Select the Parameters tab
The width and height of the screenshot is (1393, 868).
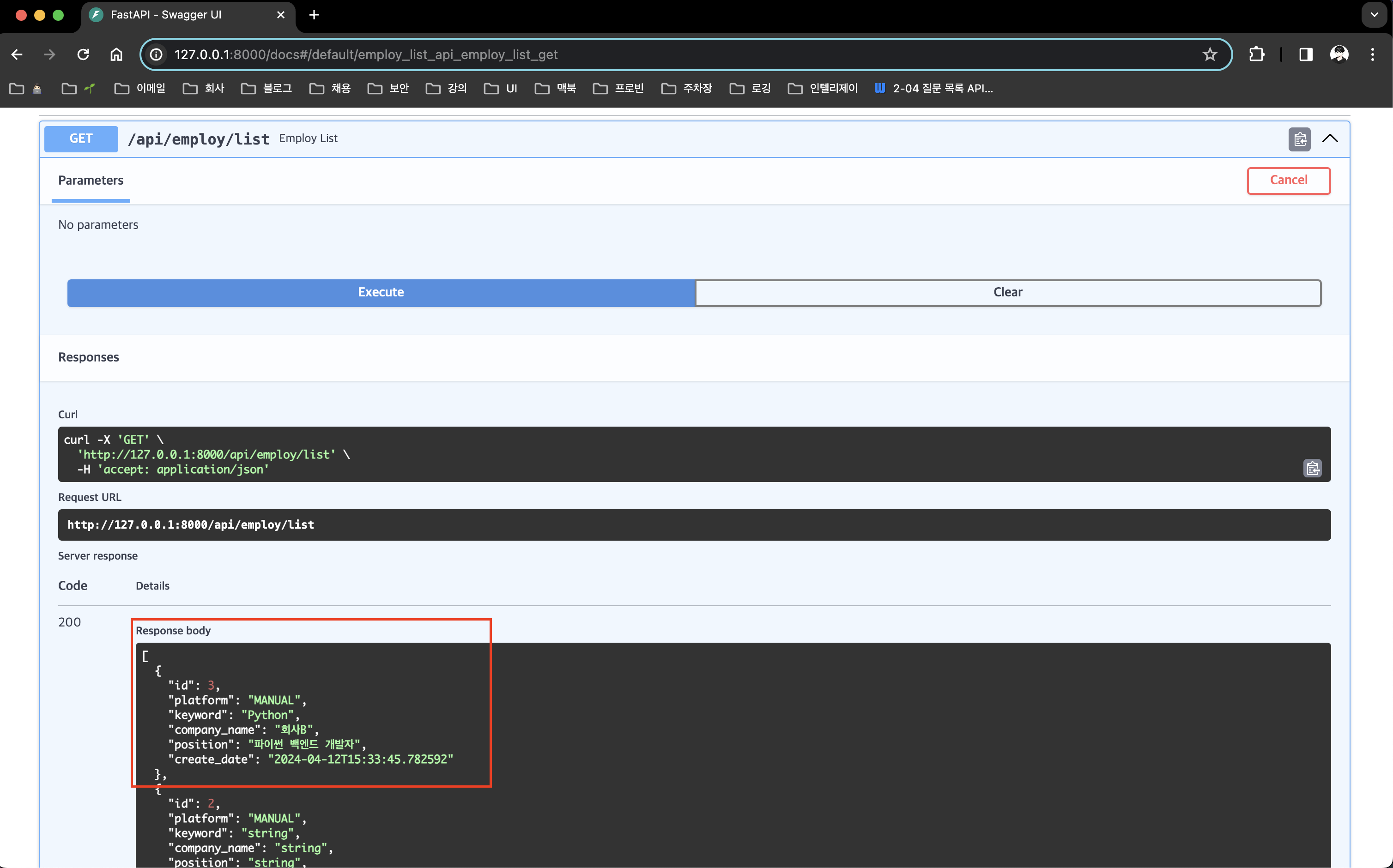coord(91,180)
